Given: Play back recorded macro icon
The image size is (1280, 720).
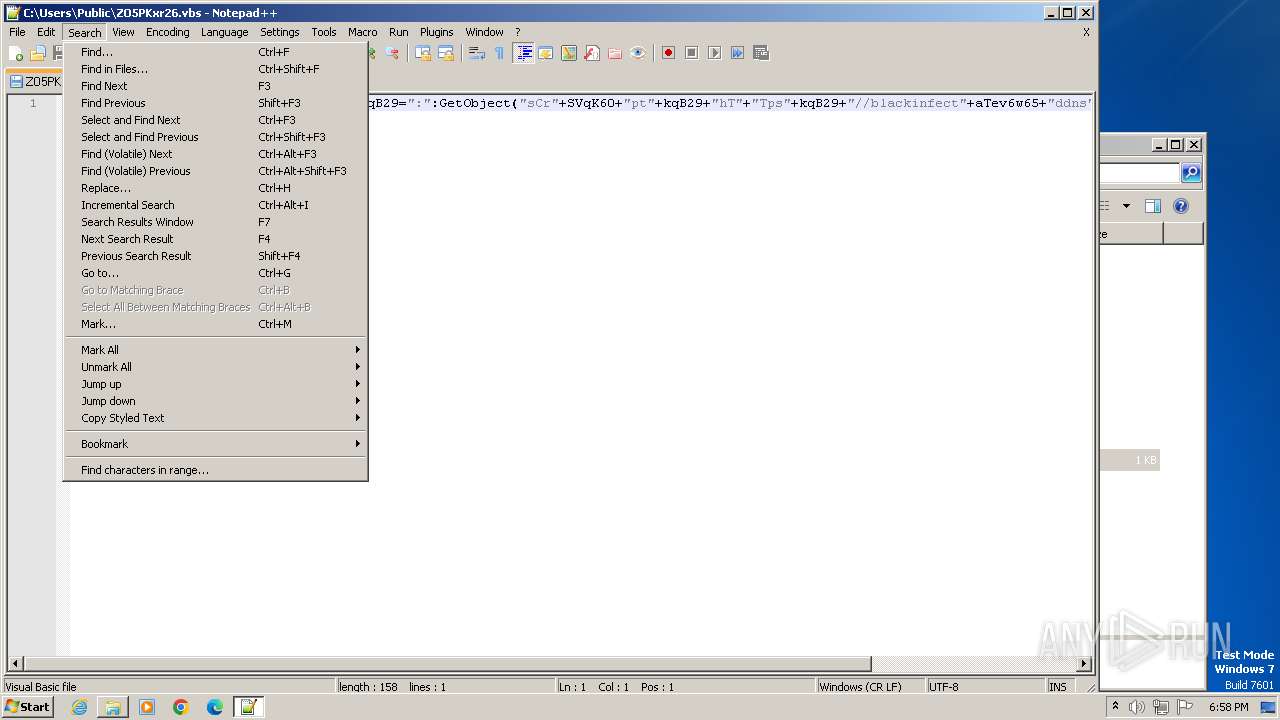Looking at the screenshot, I should [x=714, y=53].
